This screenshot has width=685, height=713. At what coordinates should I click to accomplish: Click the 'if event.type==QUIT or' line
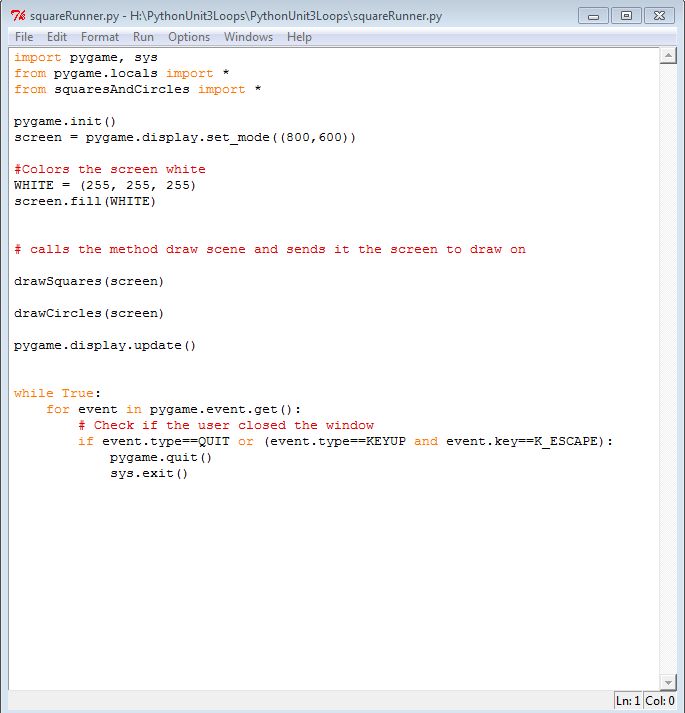345,442
